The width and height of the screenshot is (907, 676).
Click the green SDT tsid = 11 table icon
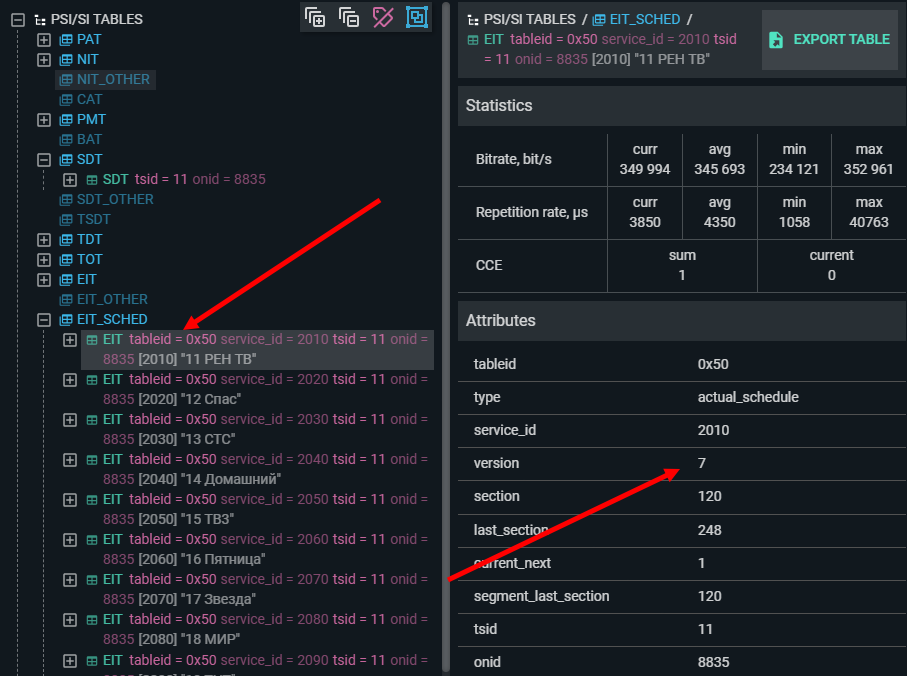pos(92,179)
